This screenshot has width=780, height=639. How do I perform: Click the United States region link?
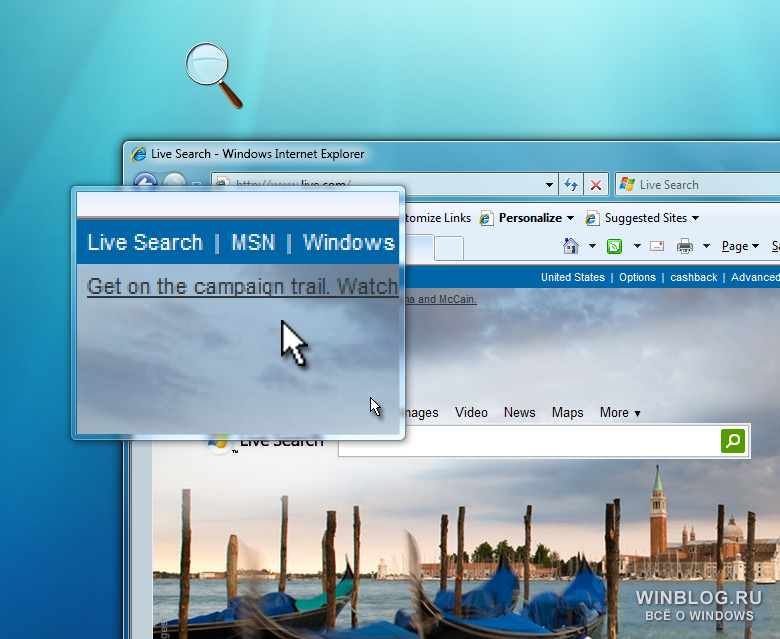[x=572, y=277]
